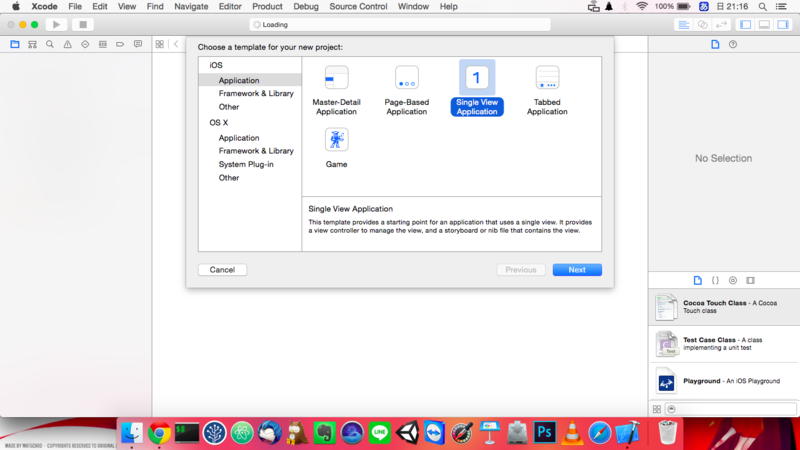800x450 pixels.
Task: Select Playground item in library
Action: coord(724,381)
